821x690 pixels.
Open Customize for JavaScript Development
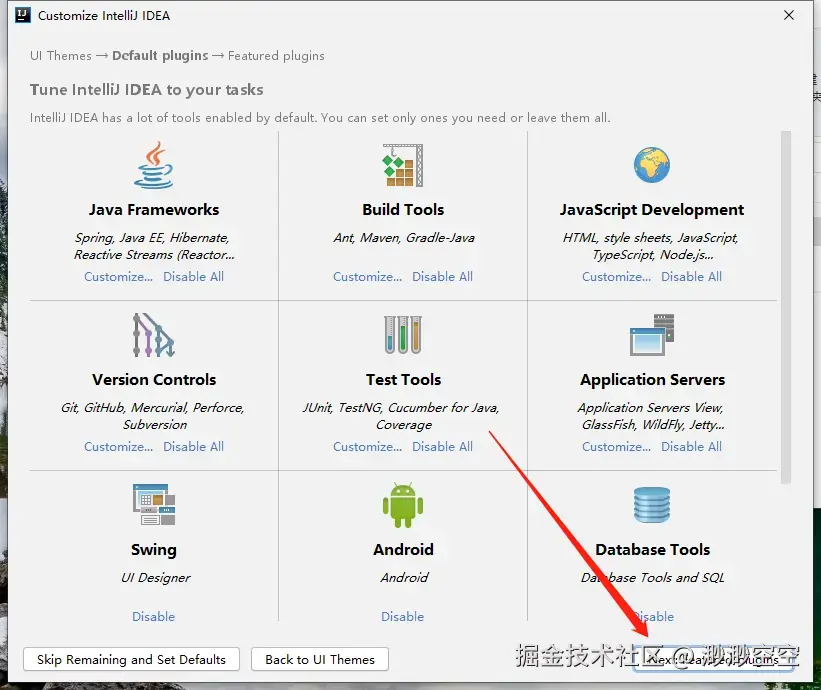616,276
